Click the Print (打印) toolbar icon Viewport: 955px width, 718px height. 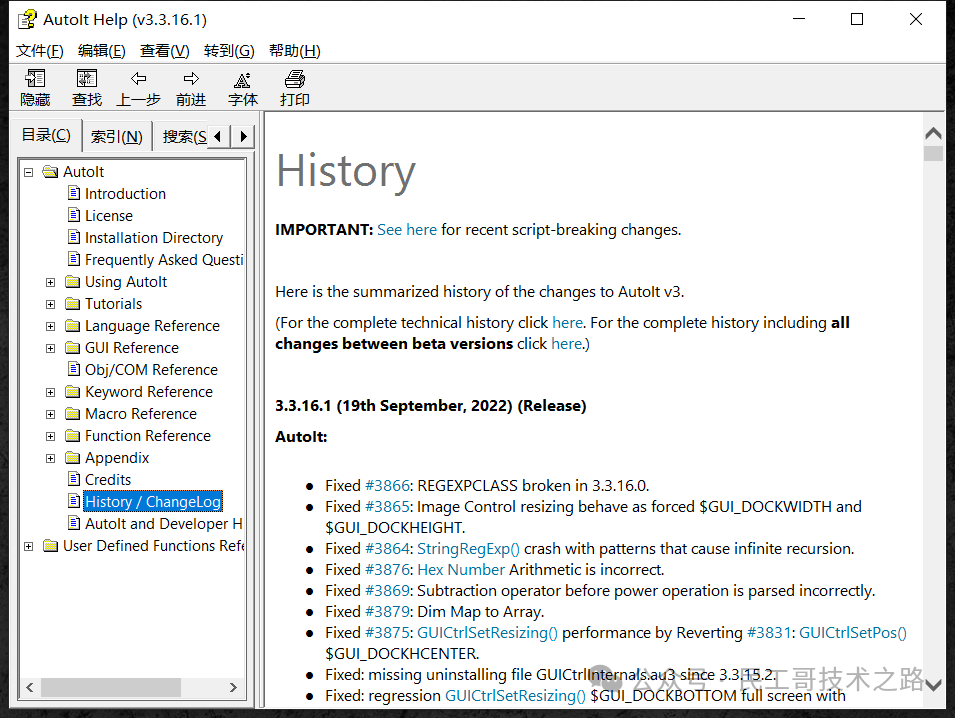click(x=295, y=79)
